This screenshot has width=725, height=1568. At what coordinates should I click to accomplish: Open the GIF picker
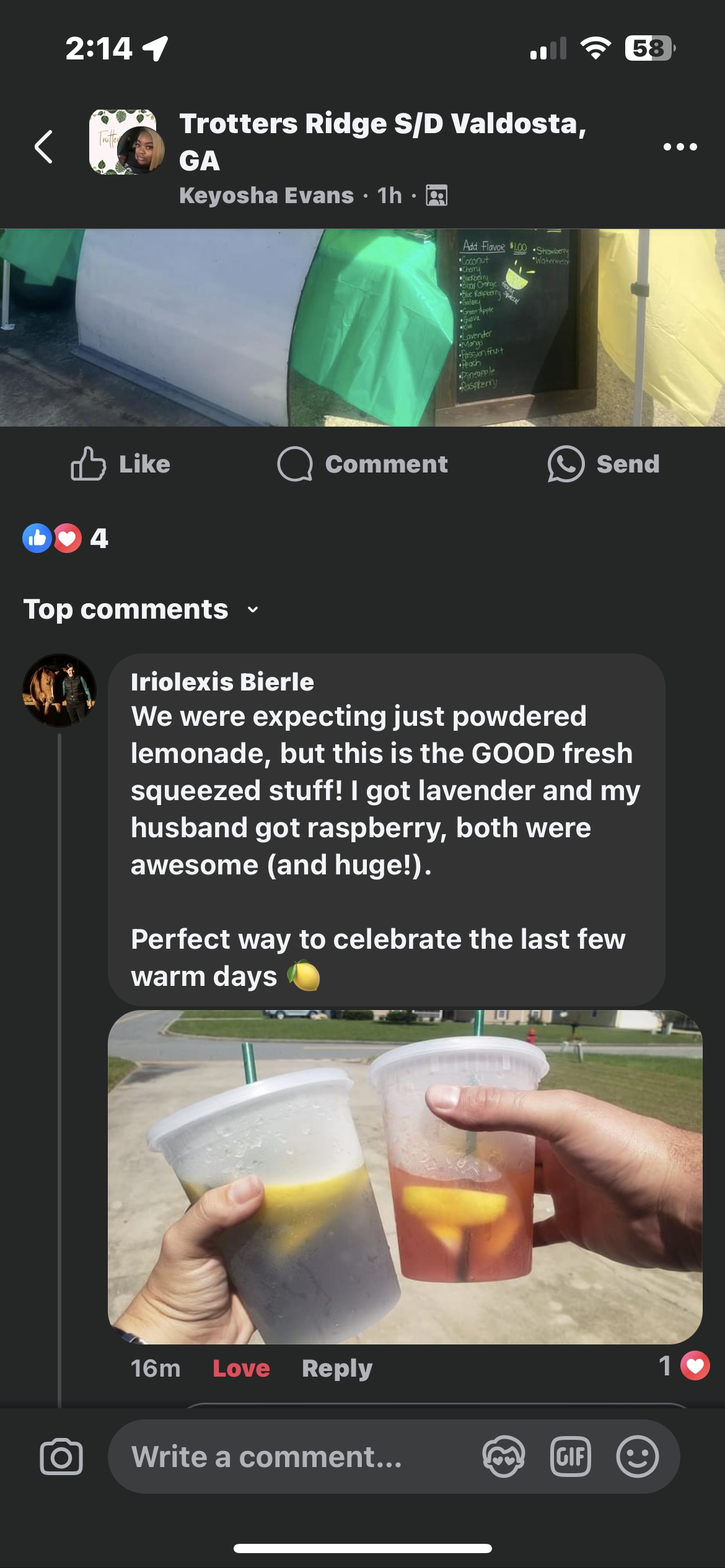tap(570, 1457)
